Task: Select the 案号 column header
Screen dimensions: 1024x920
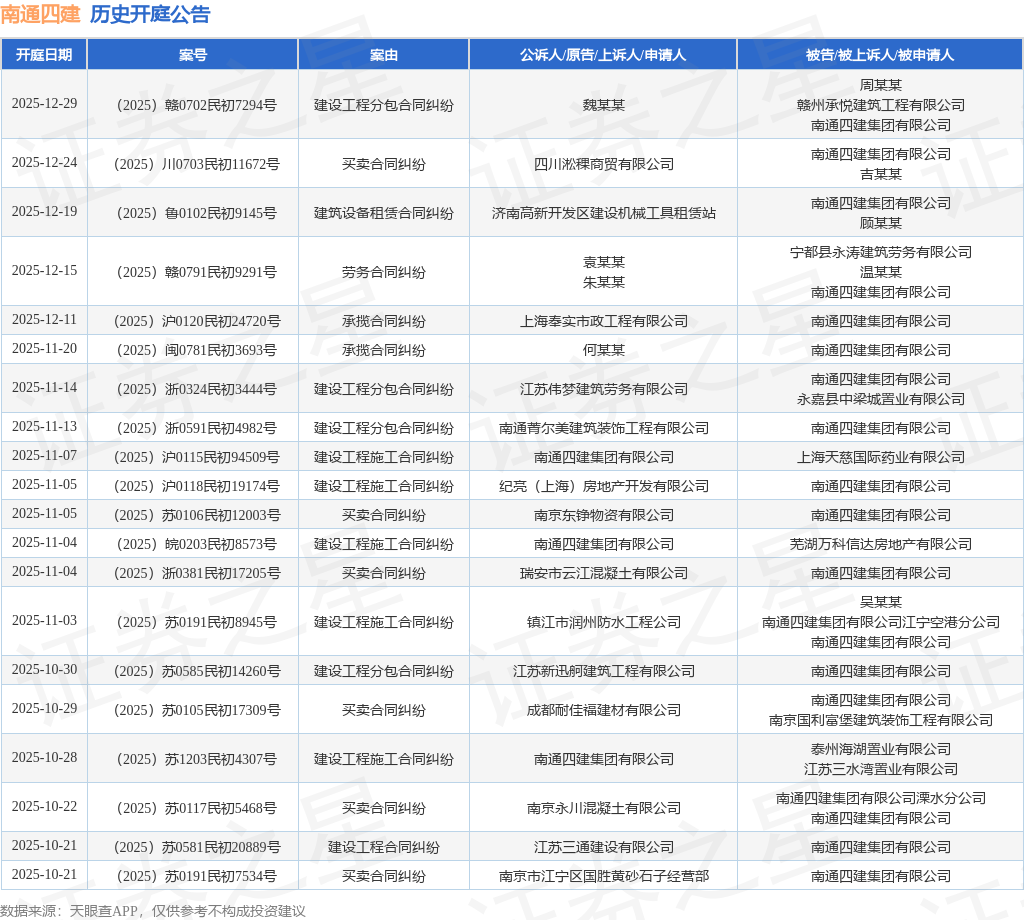Action: (x=193, y=55)
